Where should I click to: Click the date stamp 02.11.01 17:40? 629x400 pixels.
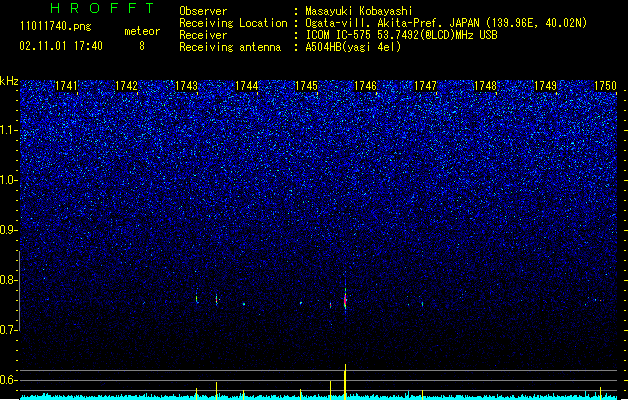pos(61,46)
